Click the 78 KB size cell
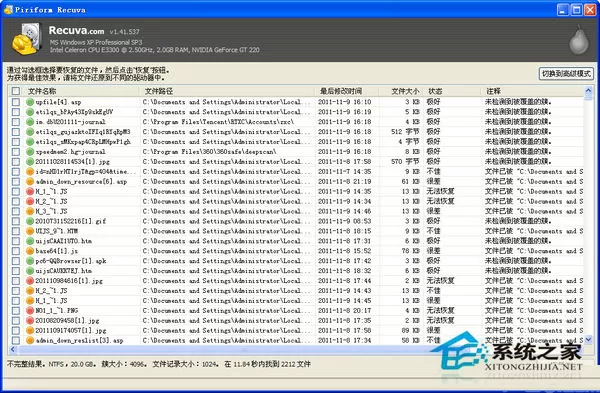The height and width of the screenshot is (393, 600). pos(410,251)
